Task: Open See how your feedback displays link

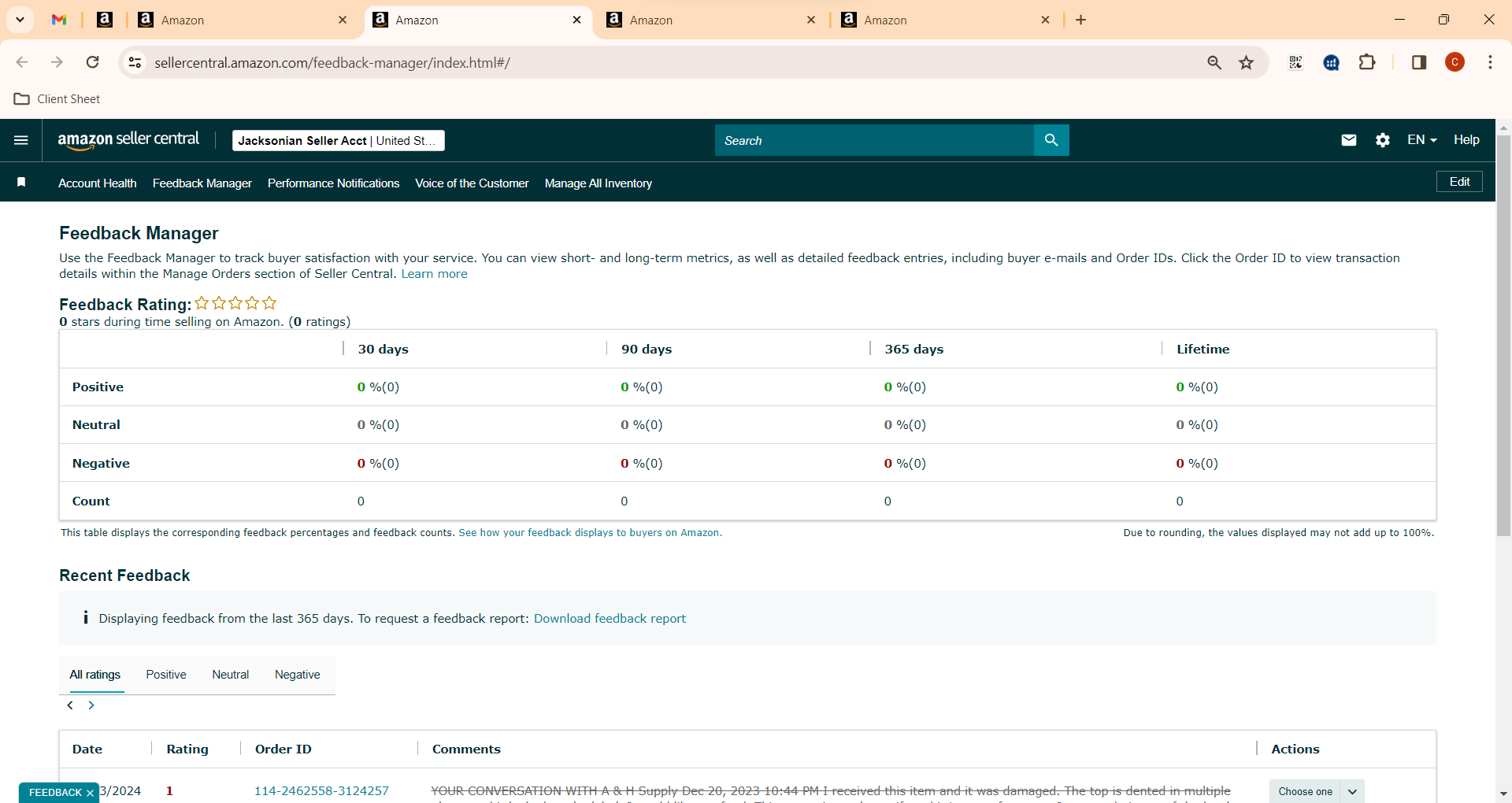Action: (x=590, y=533)
